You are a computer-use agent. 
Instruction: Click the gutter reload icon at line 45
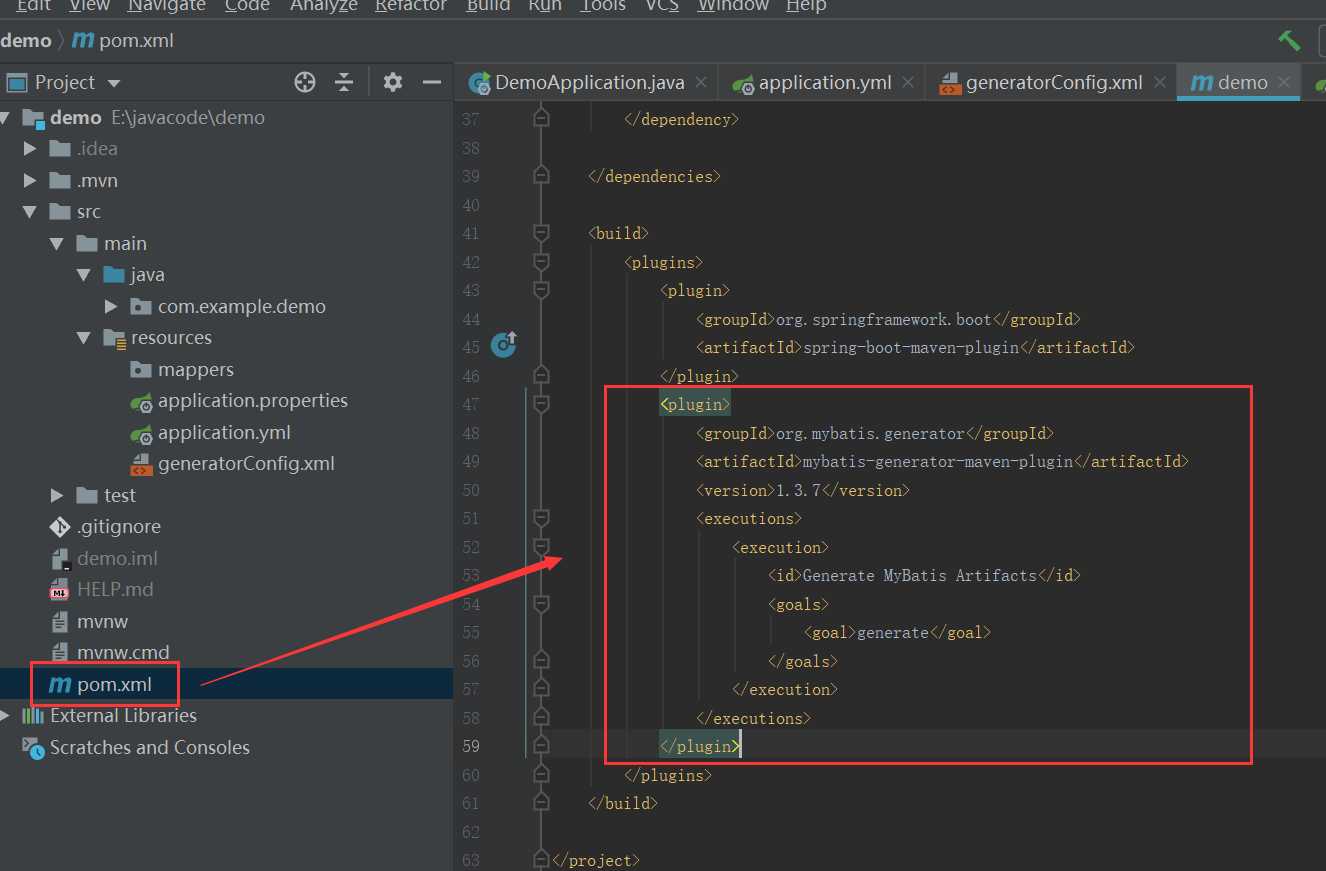(x=504, y=346)
